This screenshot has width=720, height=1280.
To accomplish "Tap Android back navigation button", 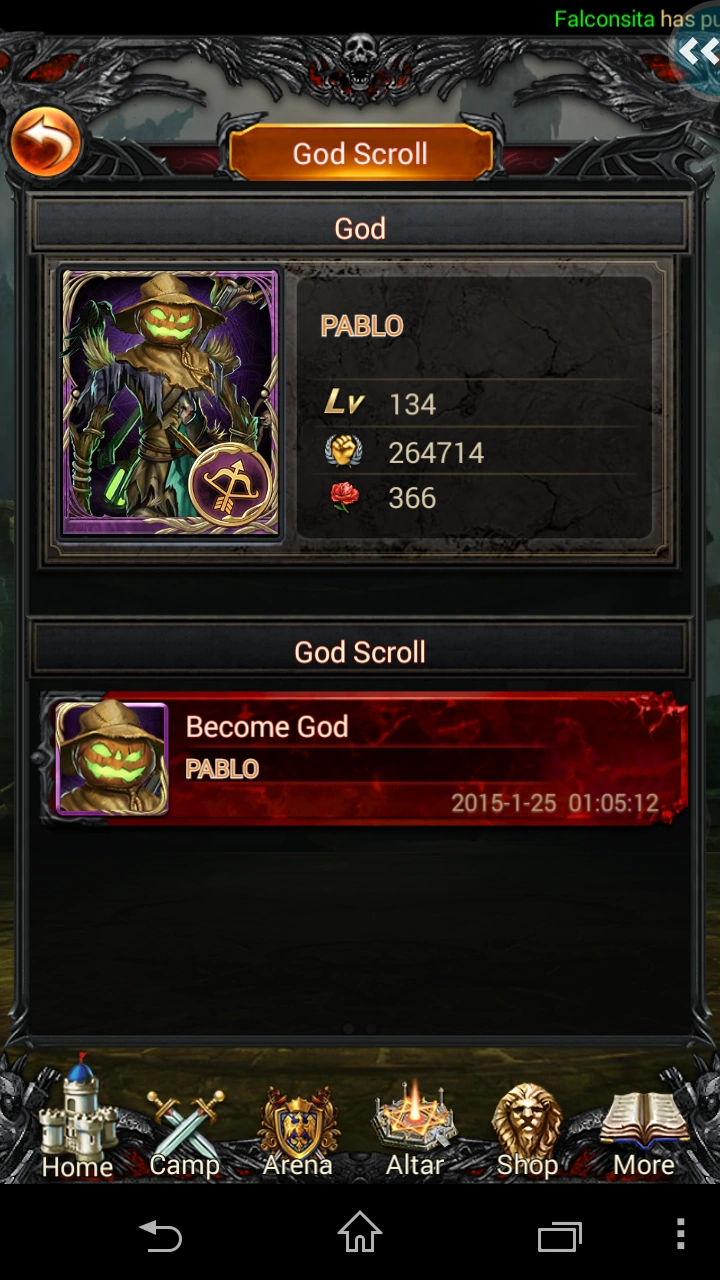I will [160, 1236].
